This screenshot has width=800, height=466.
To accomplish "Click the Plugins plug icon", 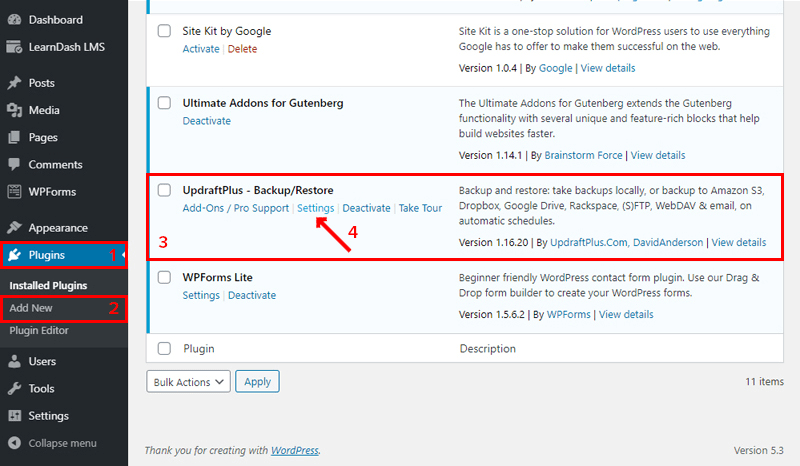I will tap(14, 255).
